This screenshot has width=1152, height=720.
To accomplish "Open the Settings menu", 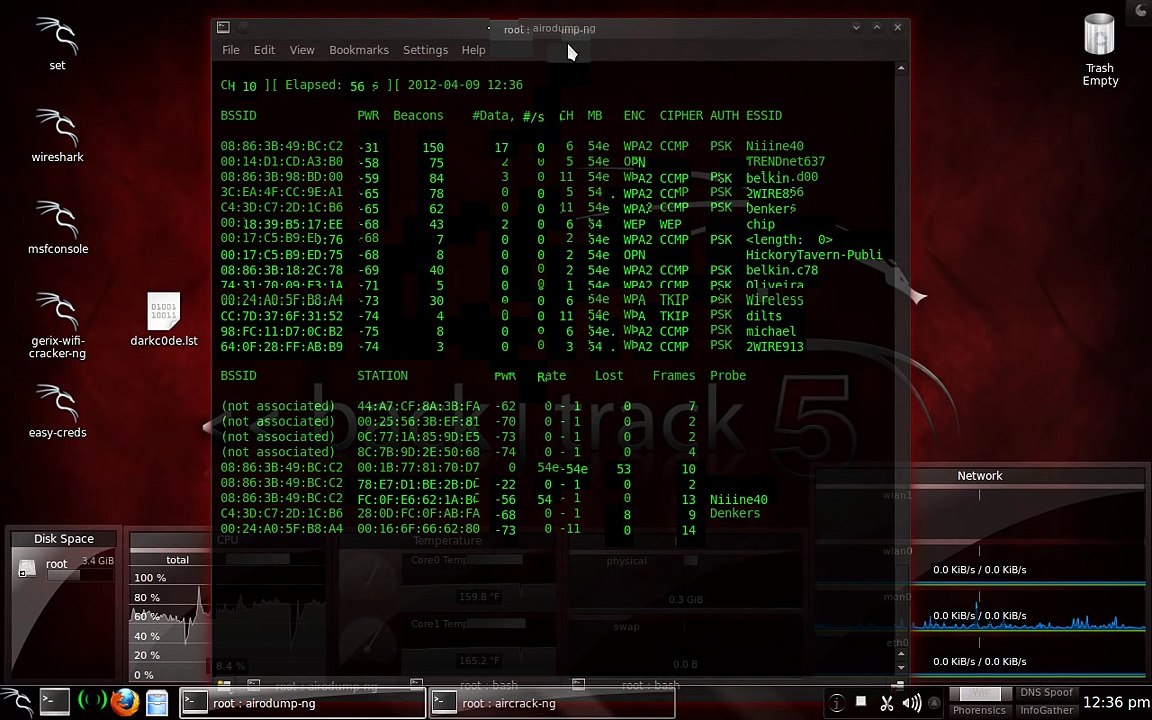I will tap(425, 50).
